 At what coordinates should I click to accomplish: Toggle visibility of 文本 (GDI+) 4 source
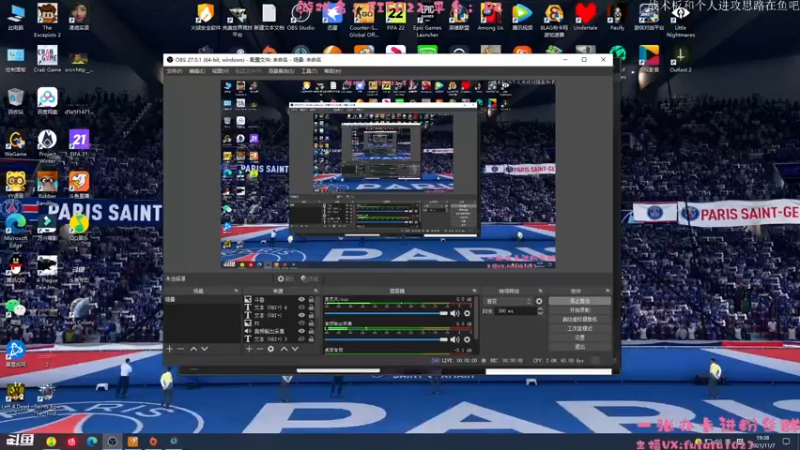point(302,307)
